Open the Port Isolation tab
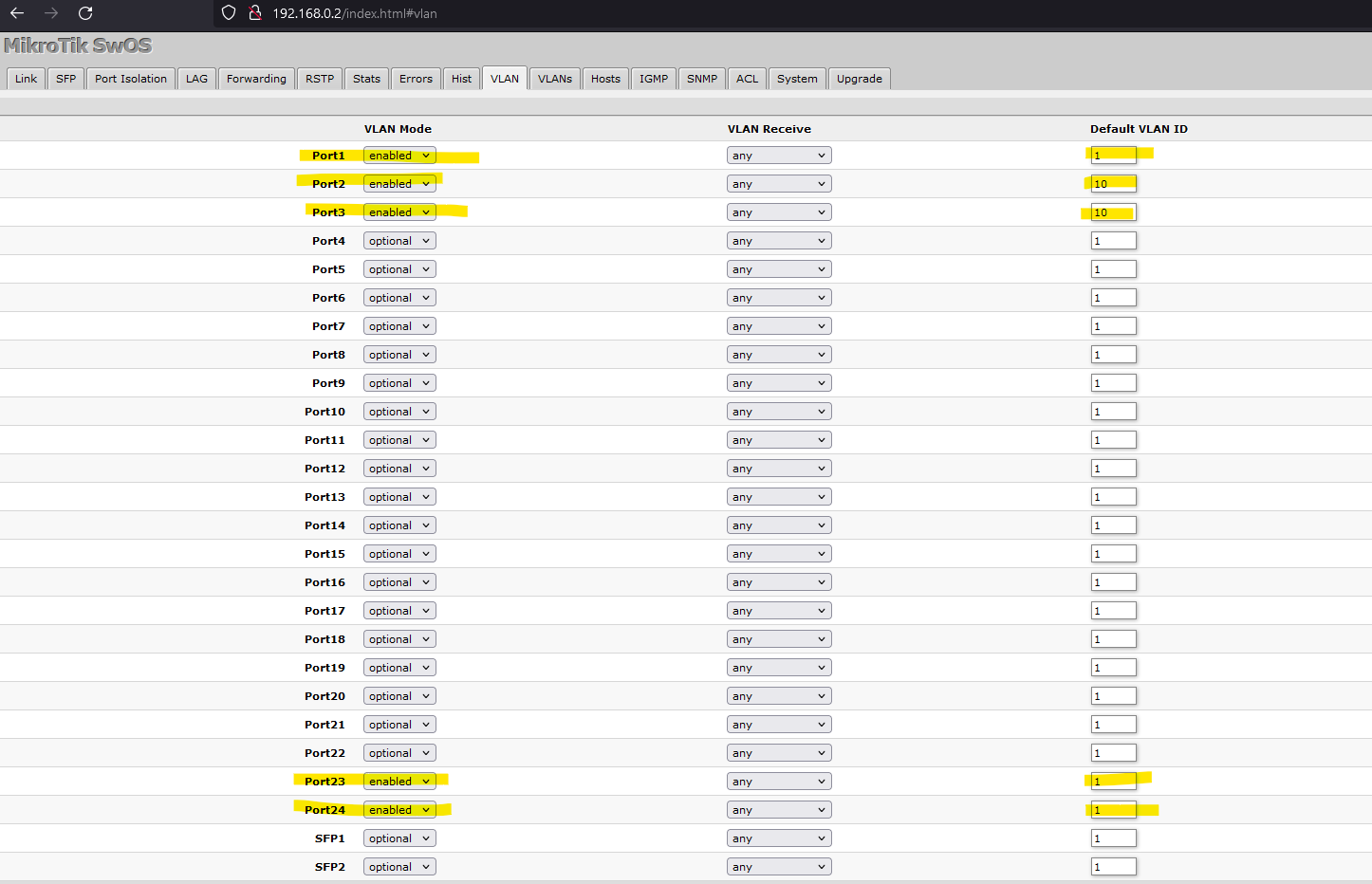The height and width of the screenshot is (884, 1372). pos(131,79)
